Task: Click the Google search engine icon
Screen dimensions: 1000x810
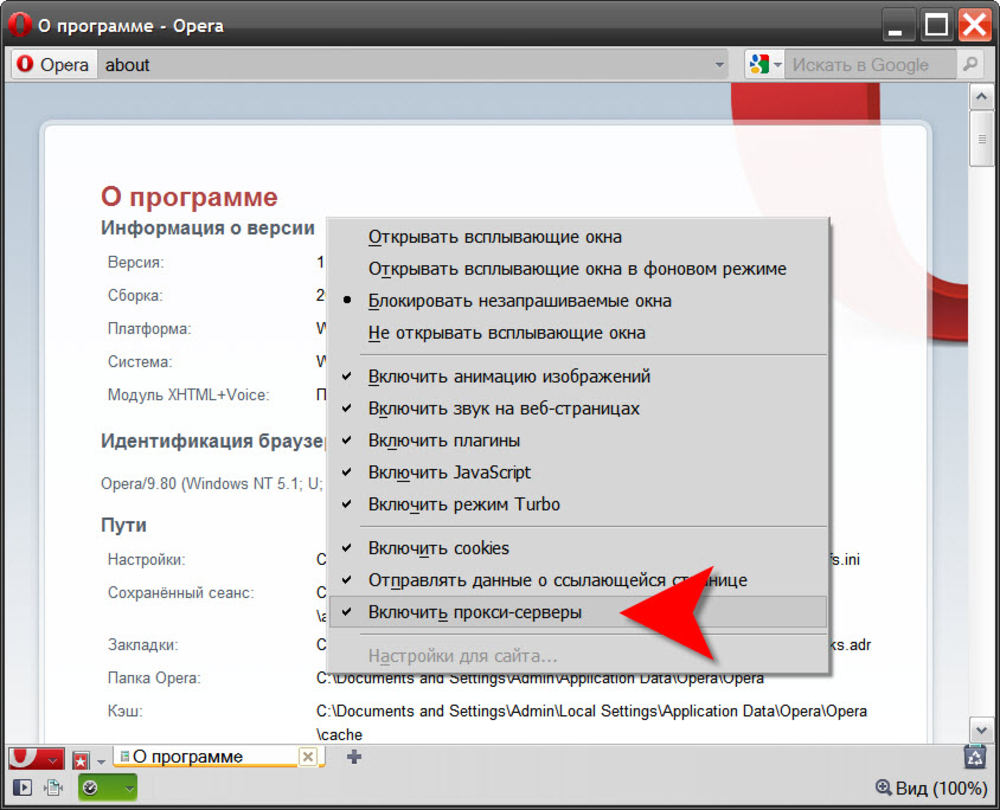Action: click(x=759, y=64)
